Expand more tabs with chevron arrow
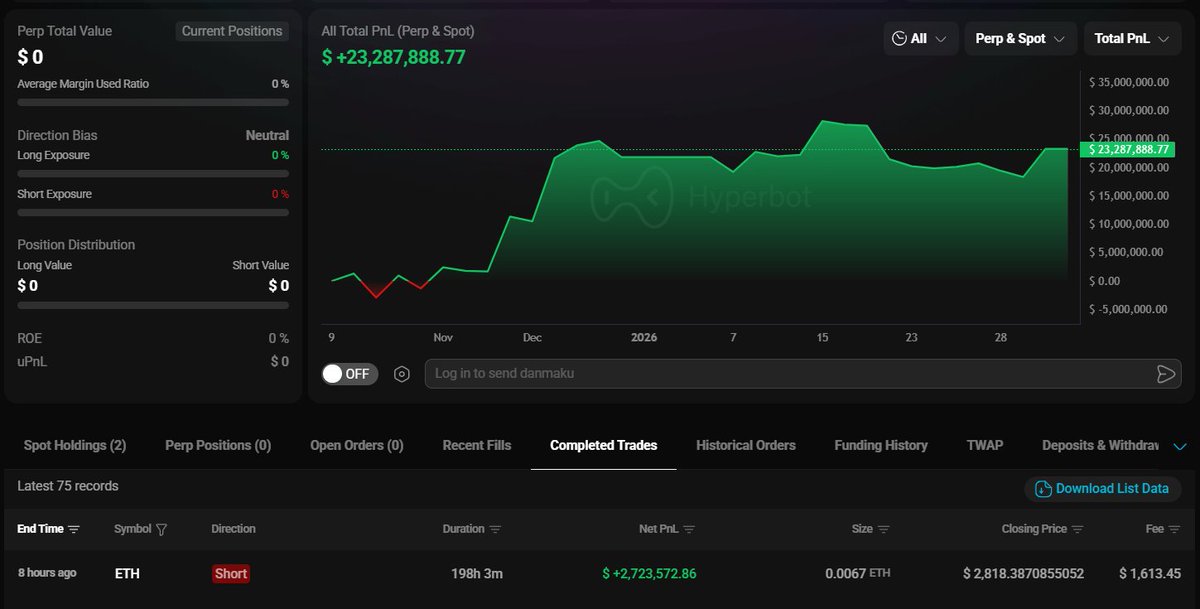The image size is (1200, 609). [1179, 446]
